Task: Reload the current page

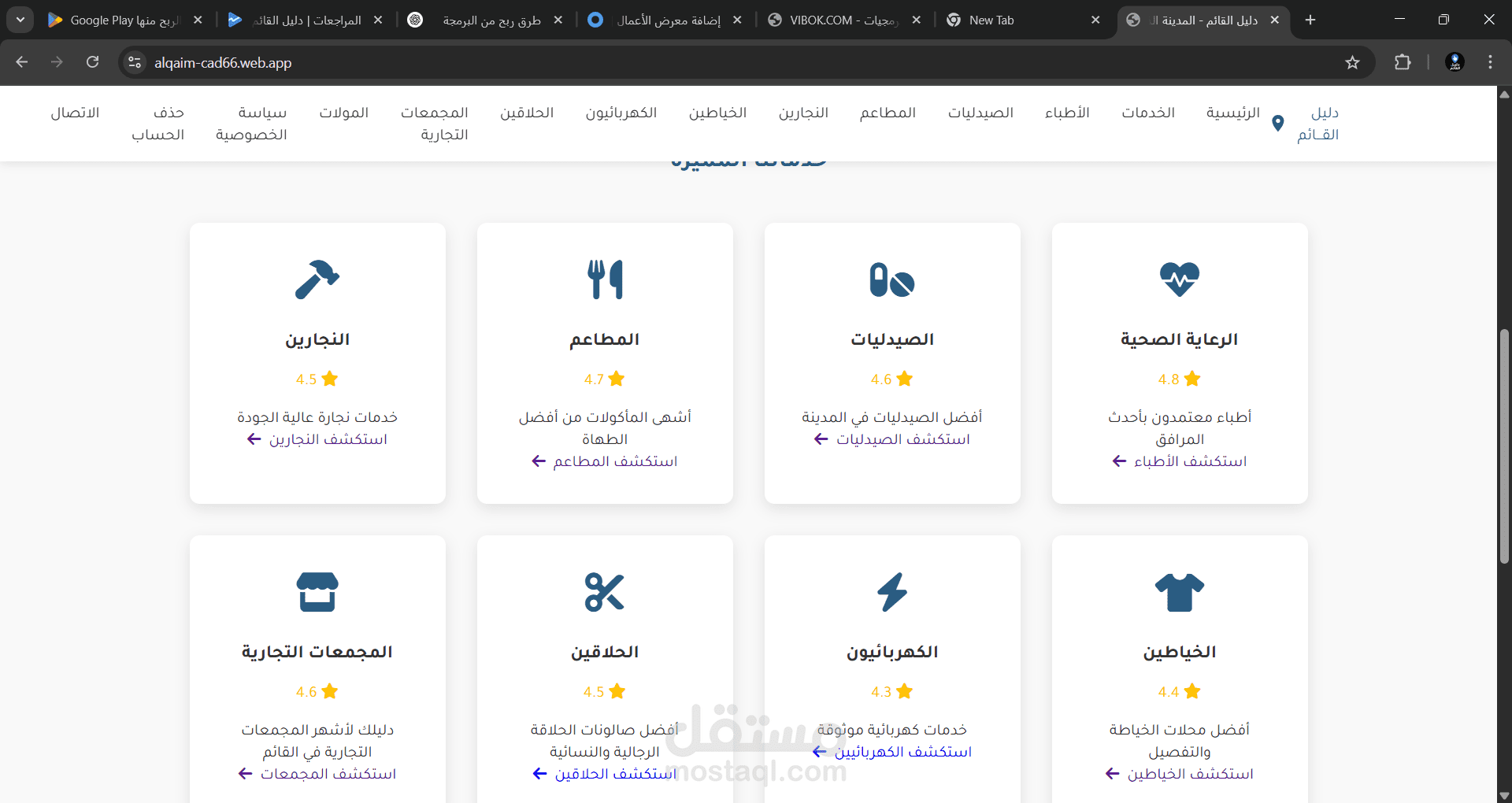Action: pyautogui.click(x=93, y=62)
